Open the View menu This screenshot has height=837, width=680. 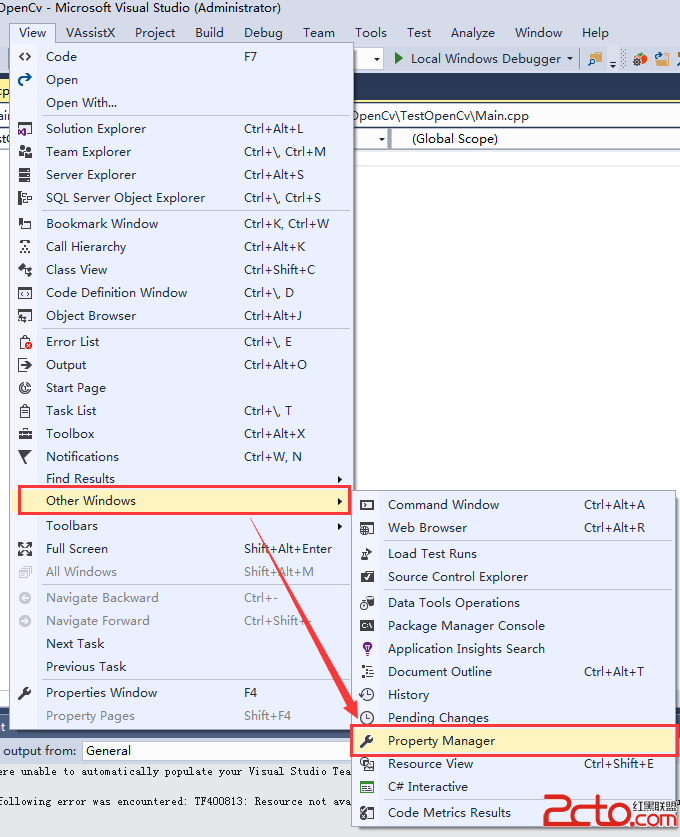tap(32, 33)
